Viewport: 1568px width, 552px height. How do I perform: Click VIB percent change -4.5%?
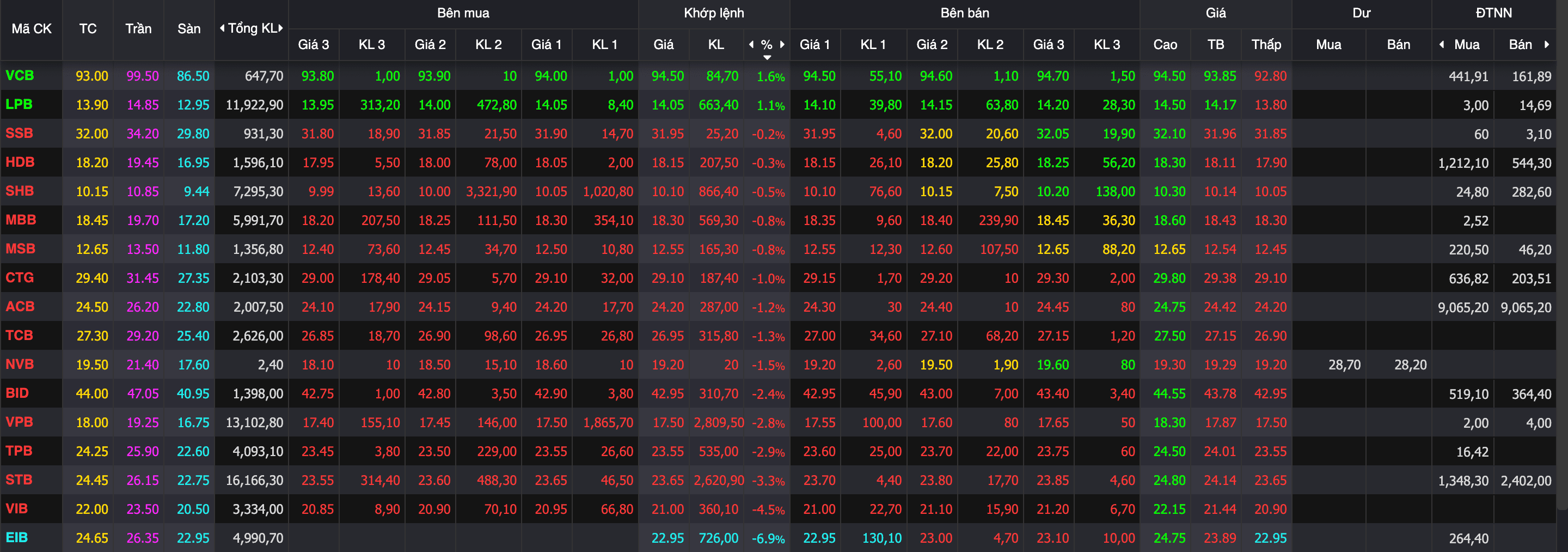768,509
